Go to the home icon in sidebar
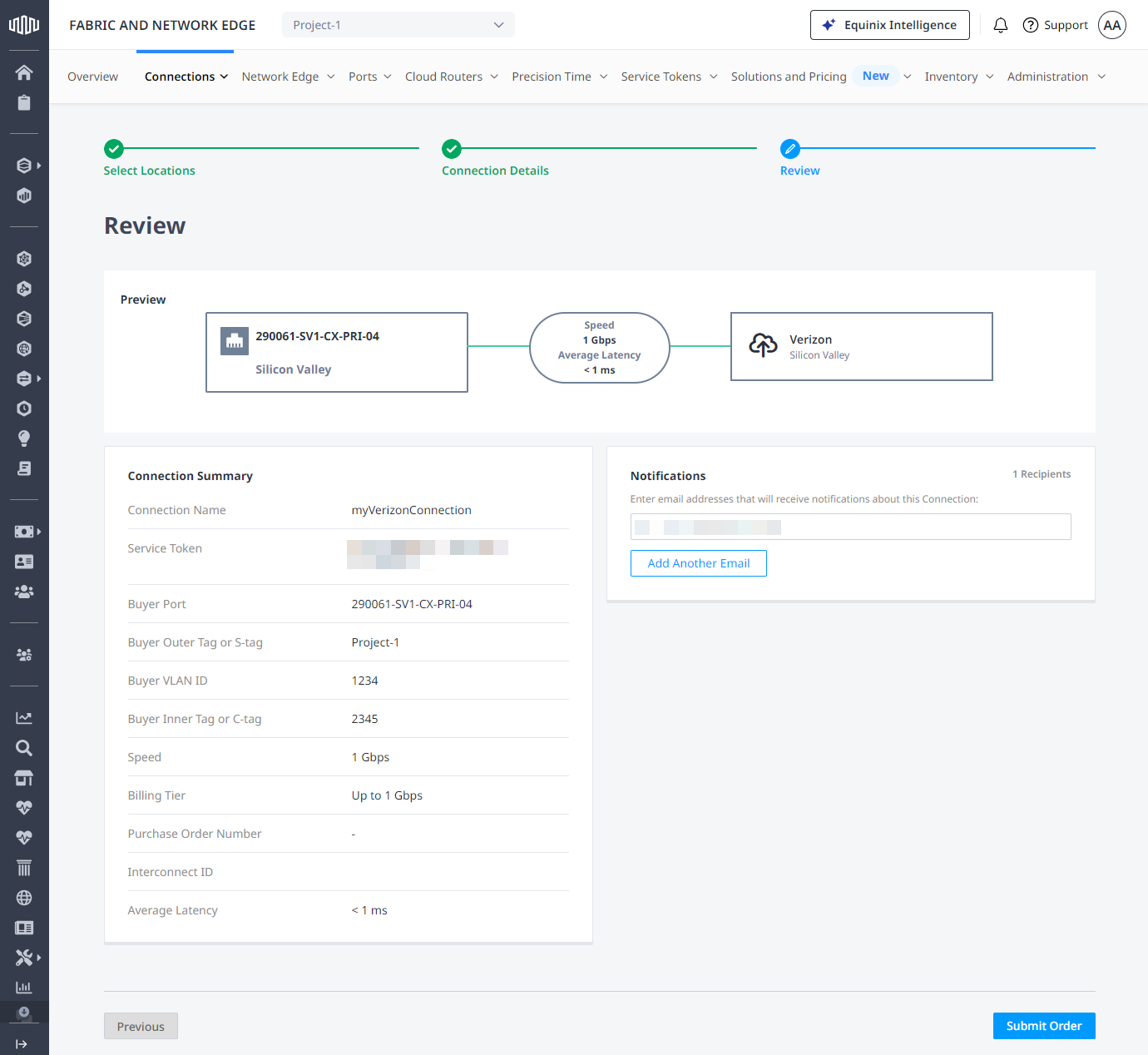The width and height of the screenshot is (1148, 1055). click(x=24, y=72)
